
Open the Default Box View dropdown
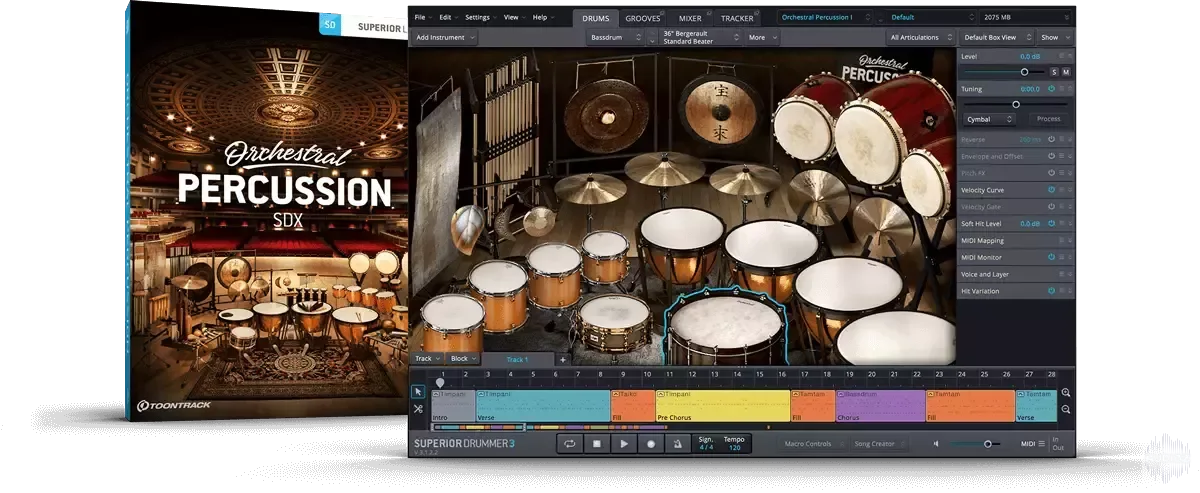[995, 37]
